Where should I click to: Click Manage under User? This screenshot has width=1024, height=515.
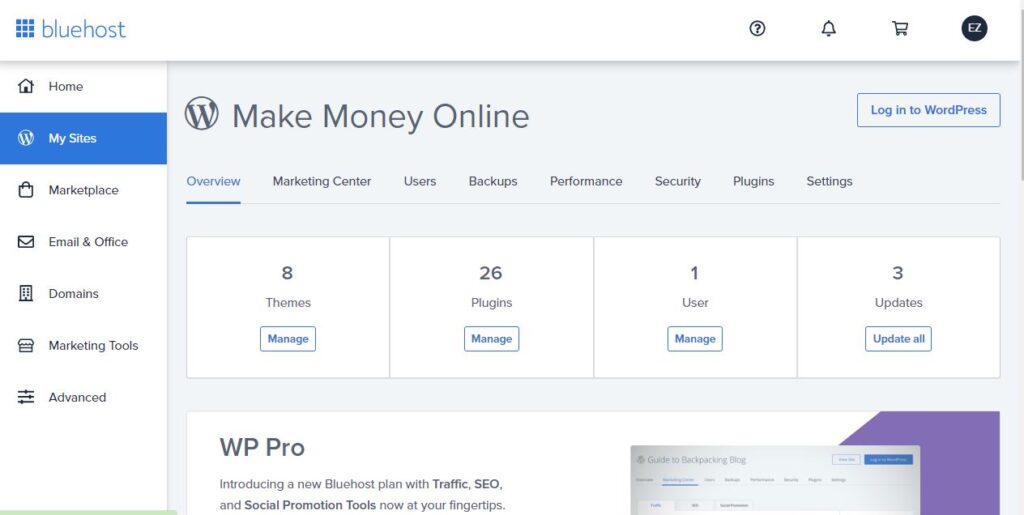(x=695, y=339)
